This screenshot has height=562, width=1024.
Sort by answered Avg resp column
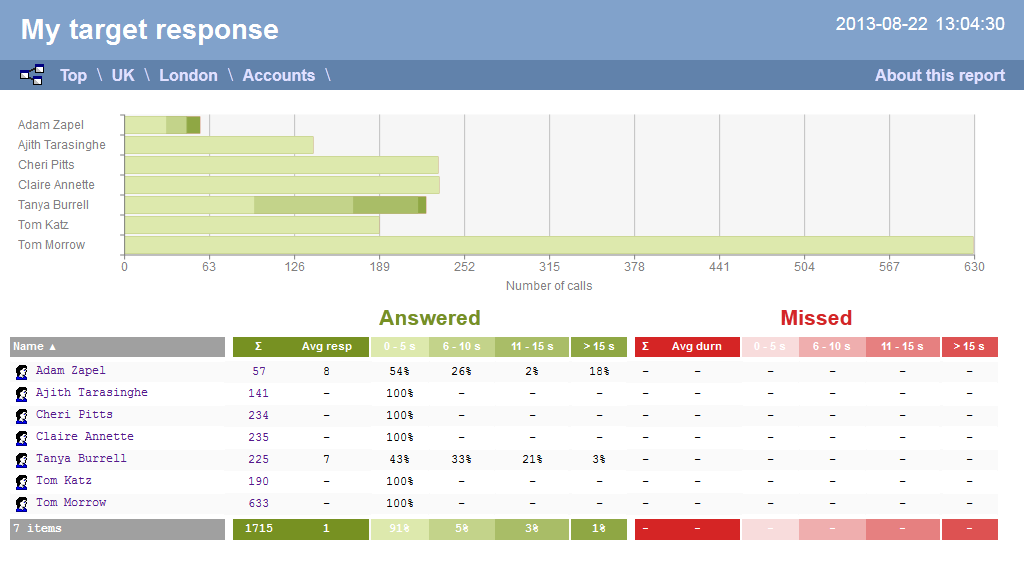[x=327, y=347]
